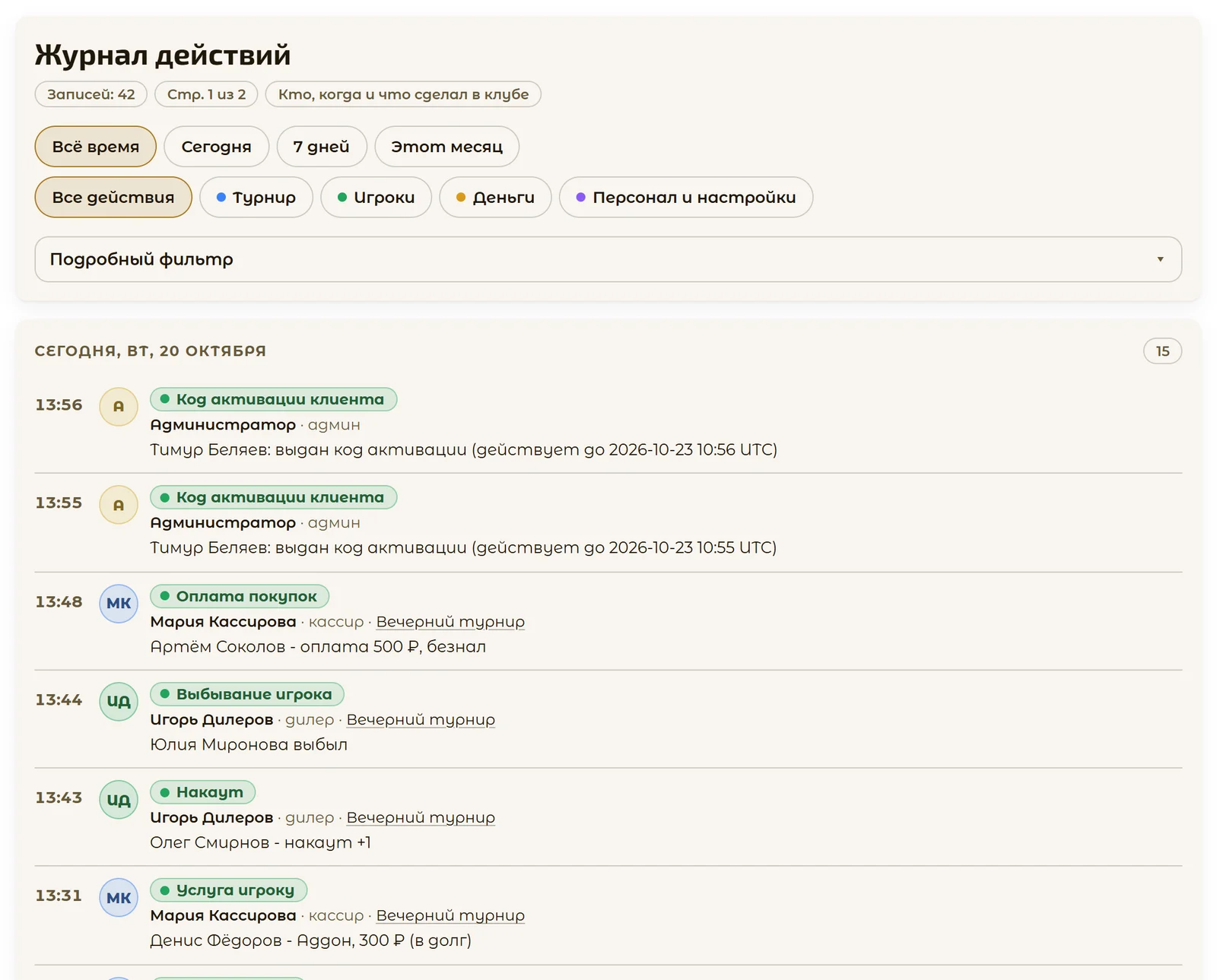Image resolution: width=1217 pixels, height=980 pixels.
Task: Click the "Выбывание игрока" badge
Action: (247, 694)
